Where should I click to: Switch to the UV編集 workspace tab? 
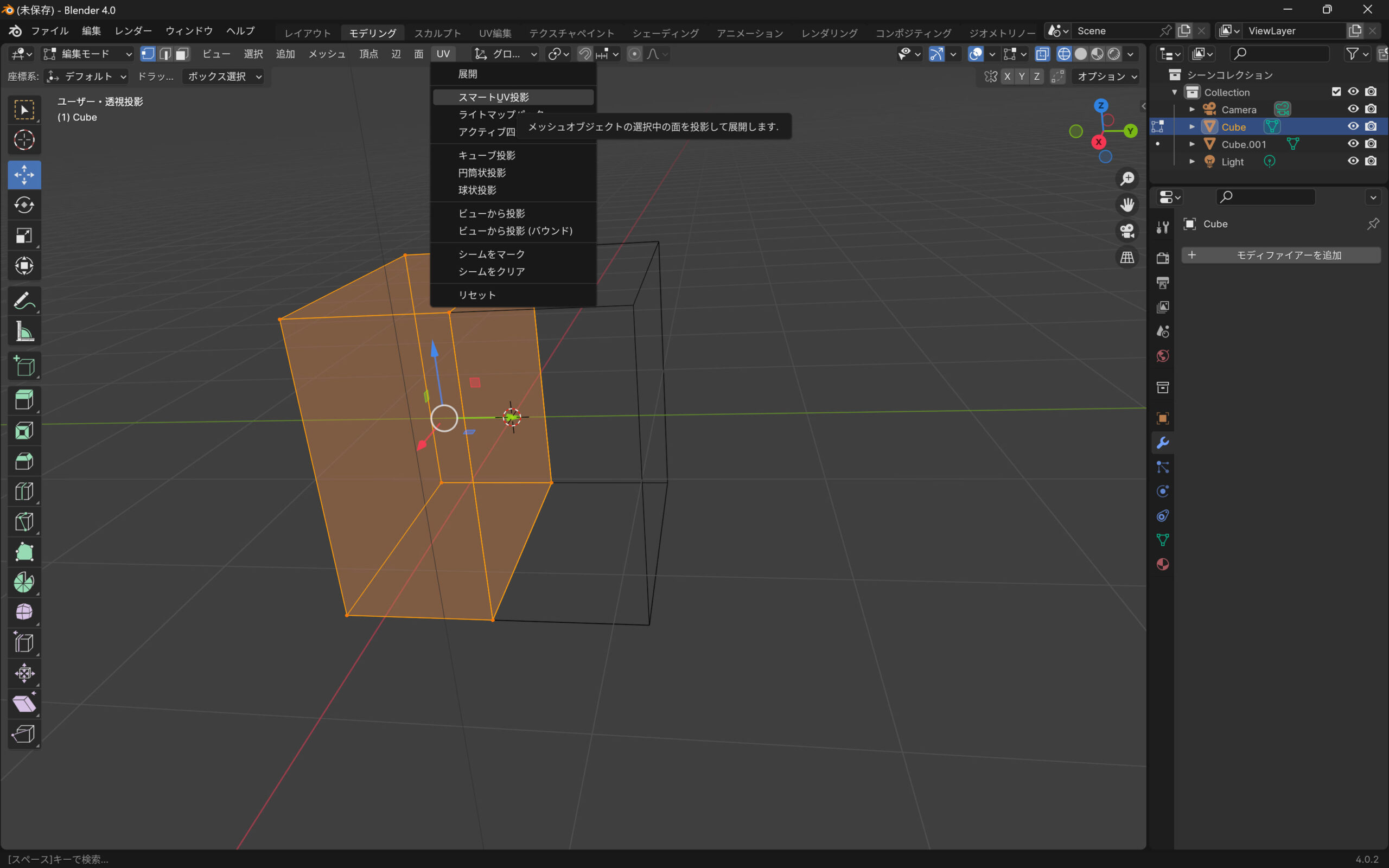click(x=495, y=33)
